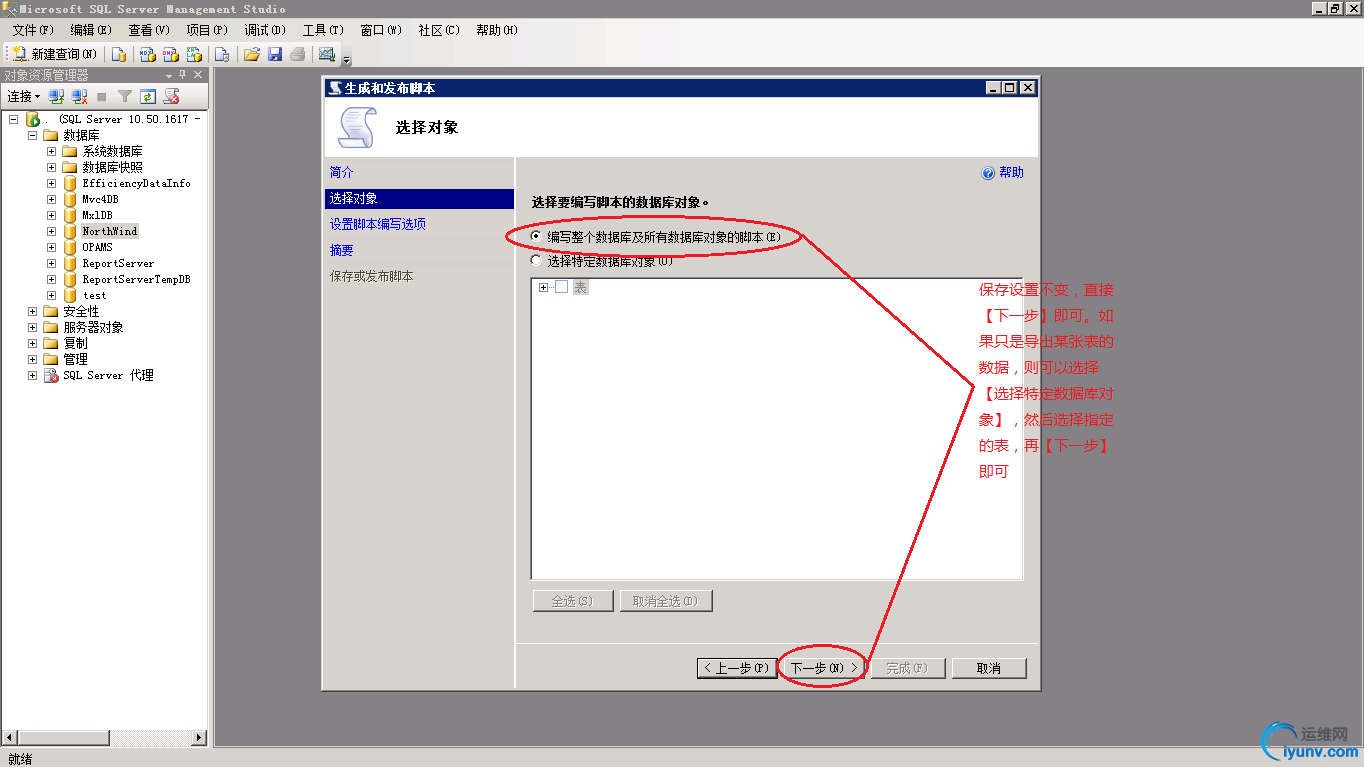Image resolution: width=1364 pixels, height=768 pixels.
Task: Click the Refresh icon in Object Explorer
Action: [148, 96]
